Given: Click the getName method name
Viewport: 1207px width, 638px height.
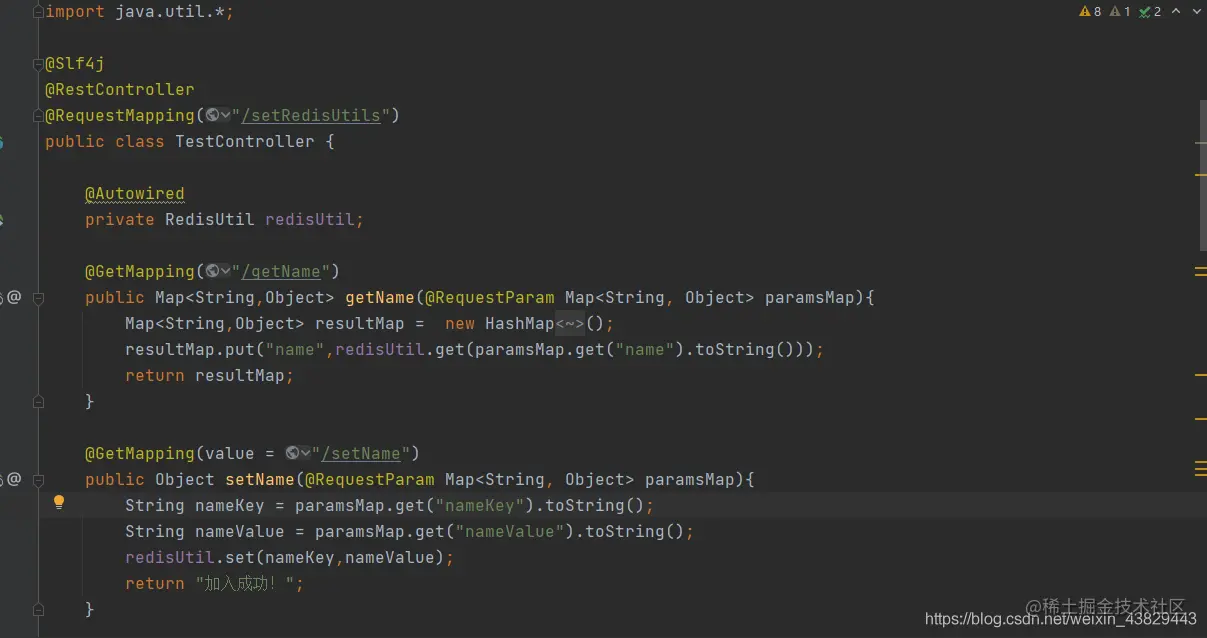Looking at the screenshot, I should (x=380, y=298).
